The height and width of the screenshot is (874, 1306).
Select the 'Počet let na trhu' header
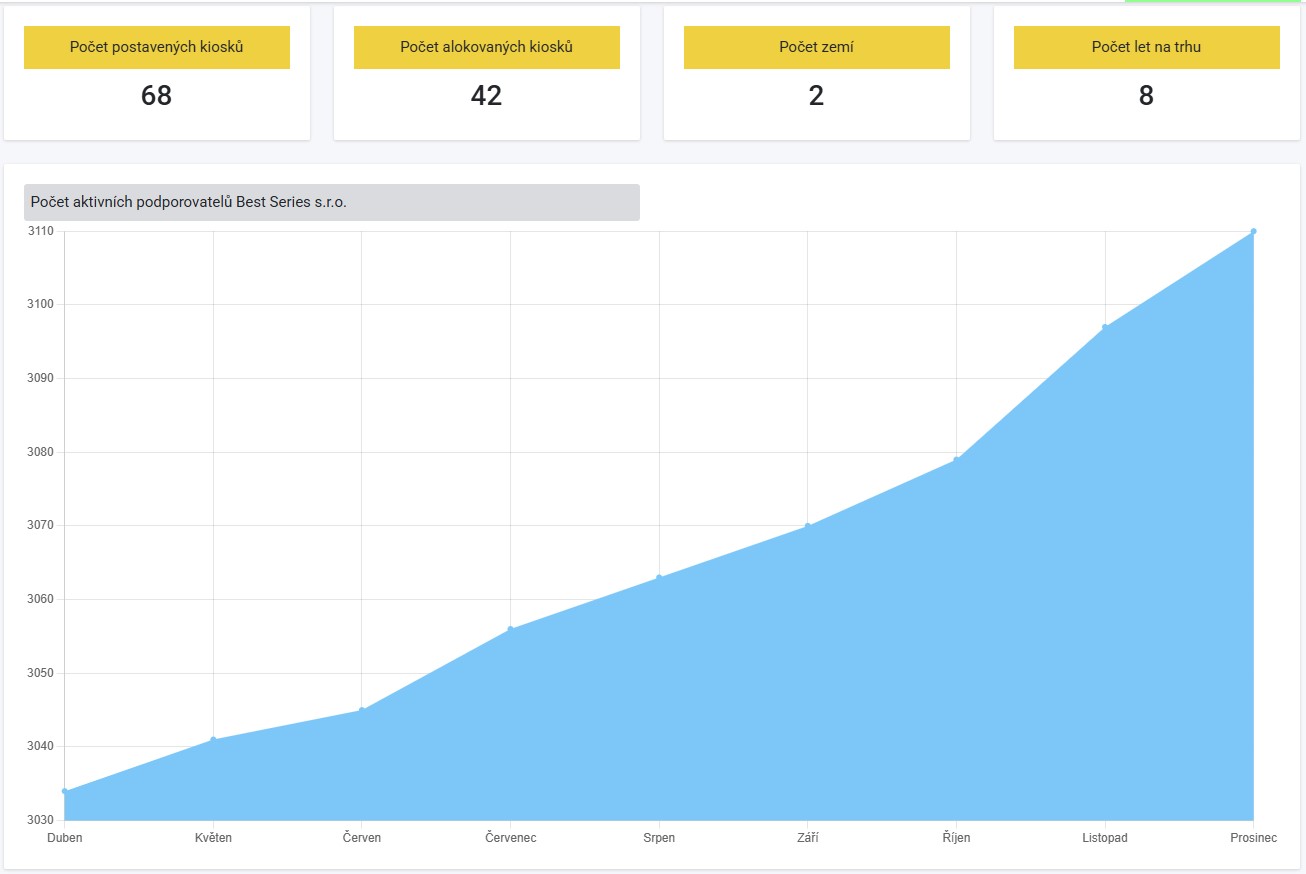pyautogui.click(x=1146, y=47)
